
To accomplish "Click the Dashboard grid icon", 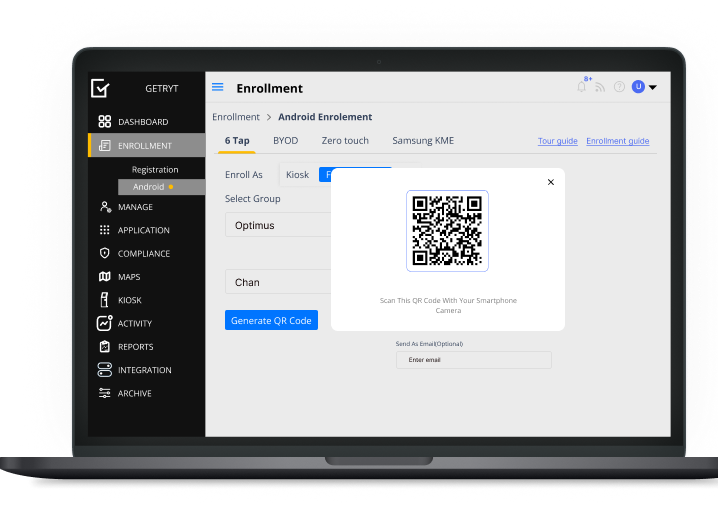I will tap(104, 121).
